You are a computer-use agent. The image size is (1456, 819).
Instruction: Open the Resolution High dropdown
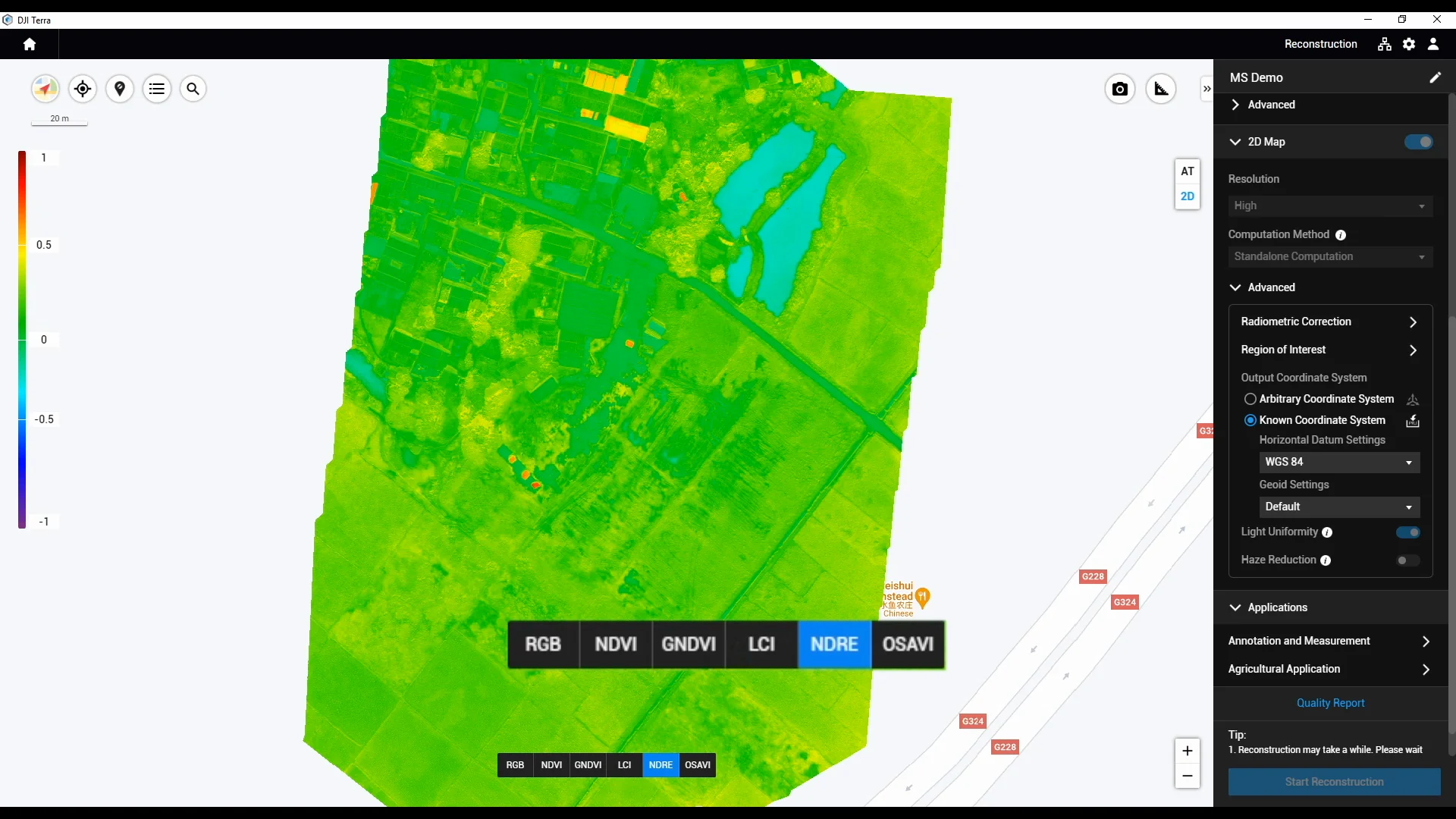[1330, 206]
